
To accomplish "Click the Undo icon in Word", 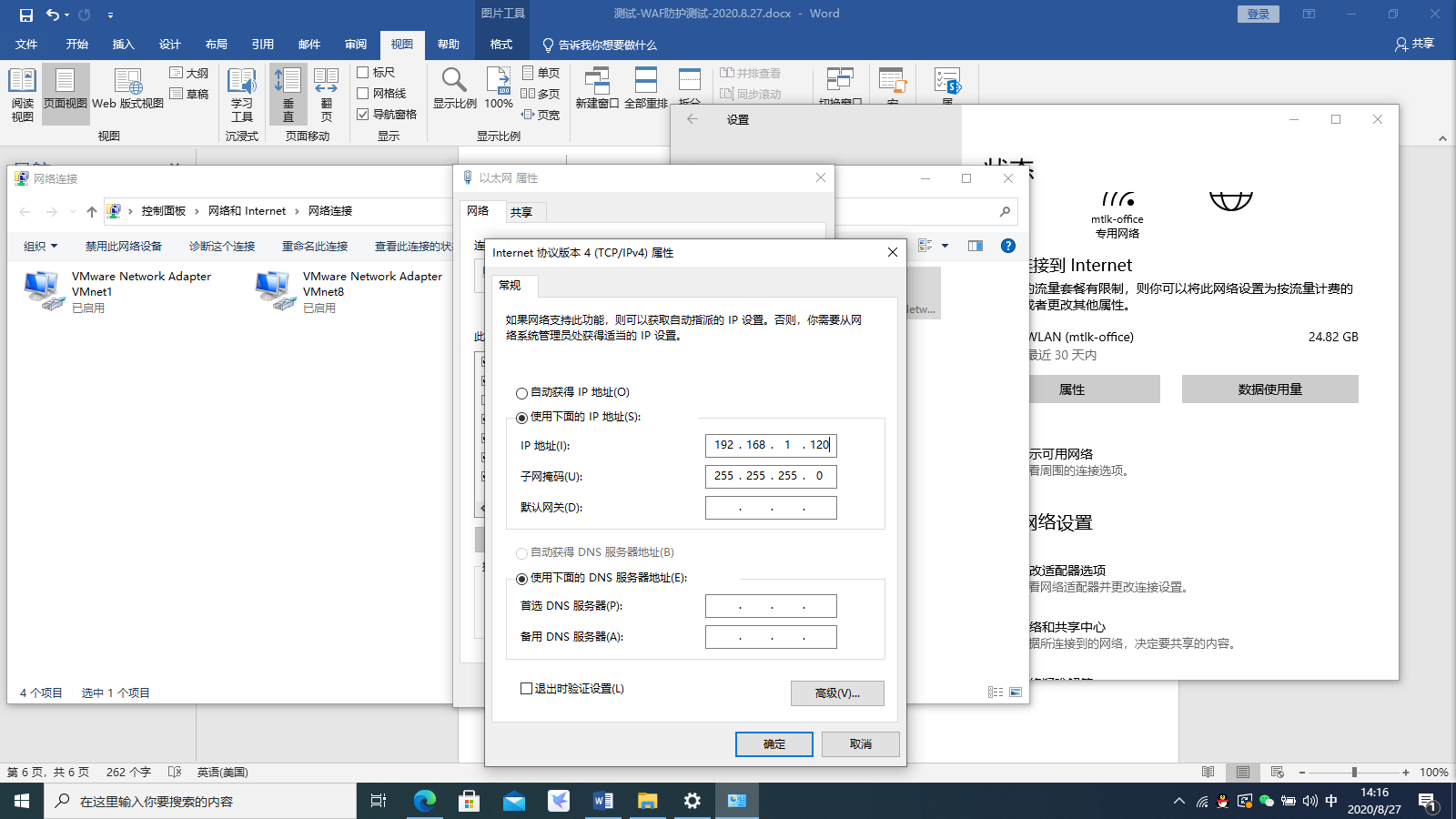I will pos(53,15).
